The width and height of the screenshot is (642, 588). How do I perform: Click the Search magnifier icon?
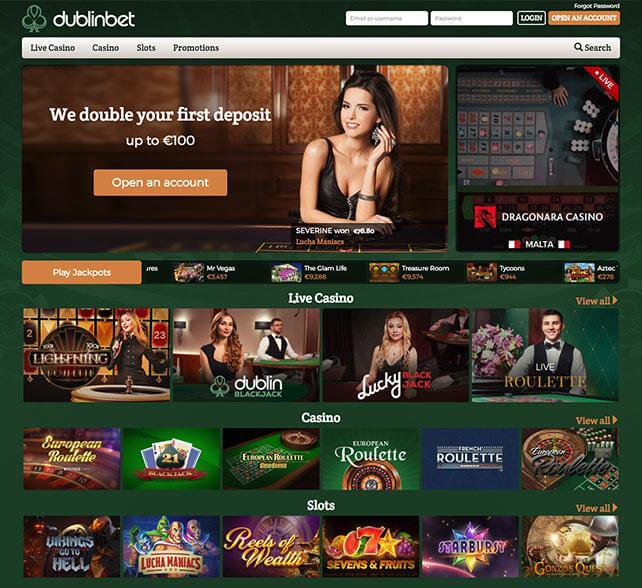(x=578, y=47)
